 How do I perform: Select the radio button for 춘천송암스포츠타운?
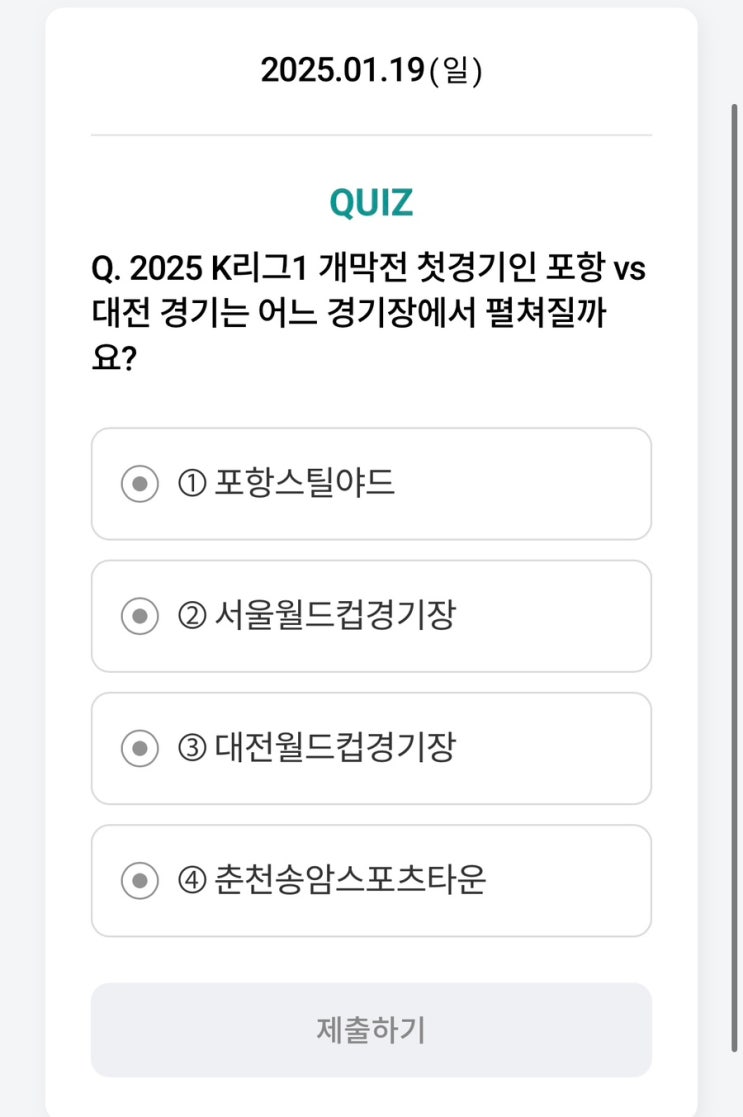140,881
